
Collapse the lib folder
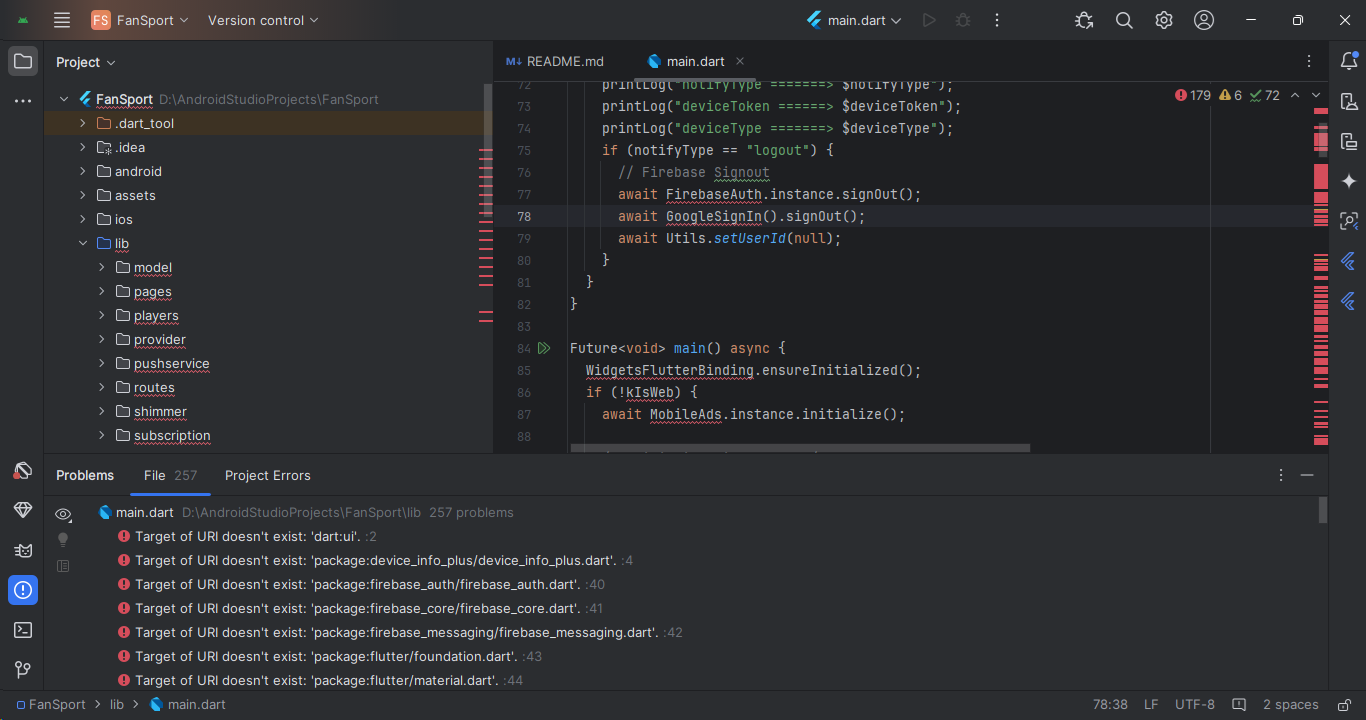point(83,243)
